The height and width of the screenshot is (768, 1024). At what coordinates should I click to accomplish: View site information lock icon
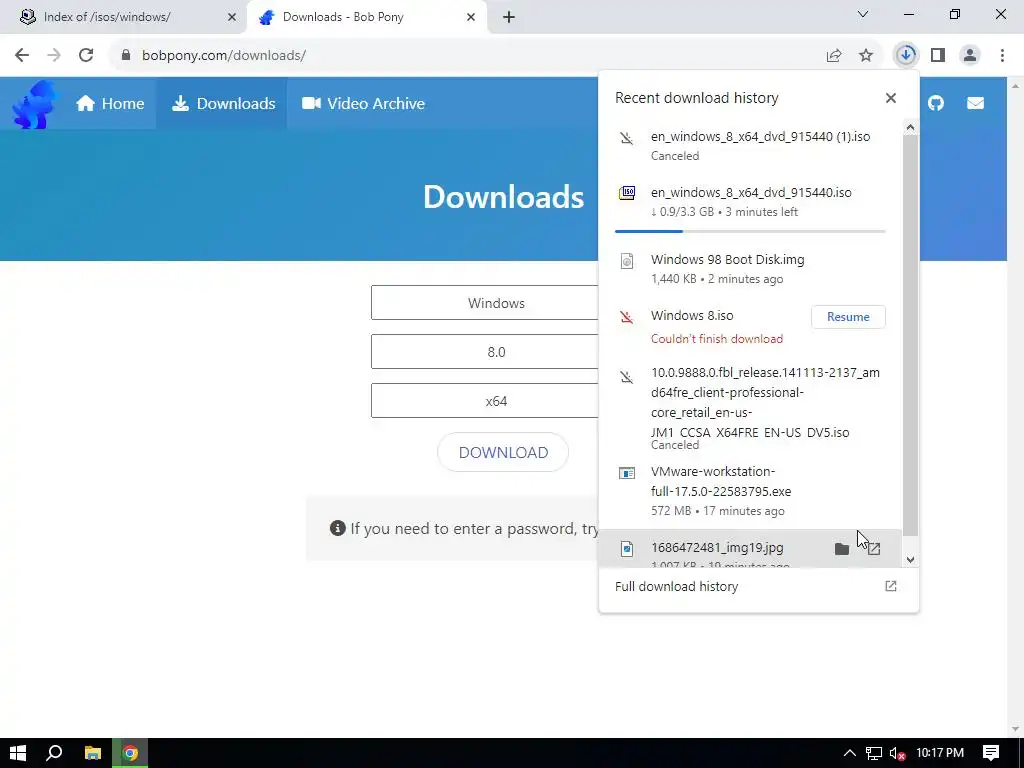[125, 55]
